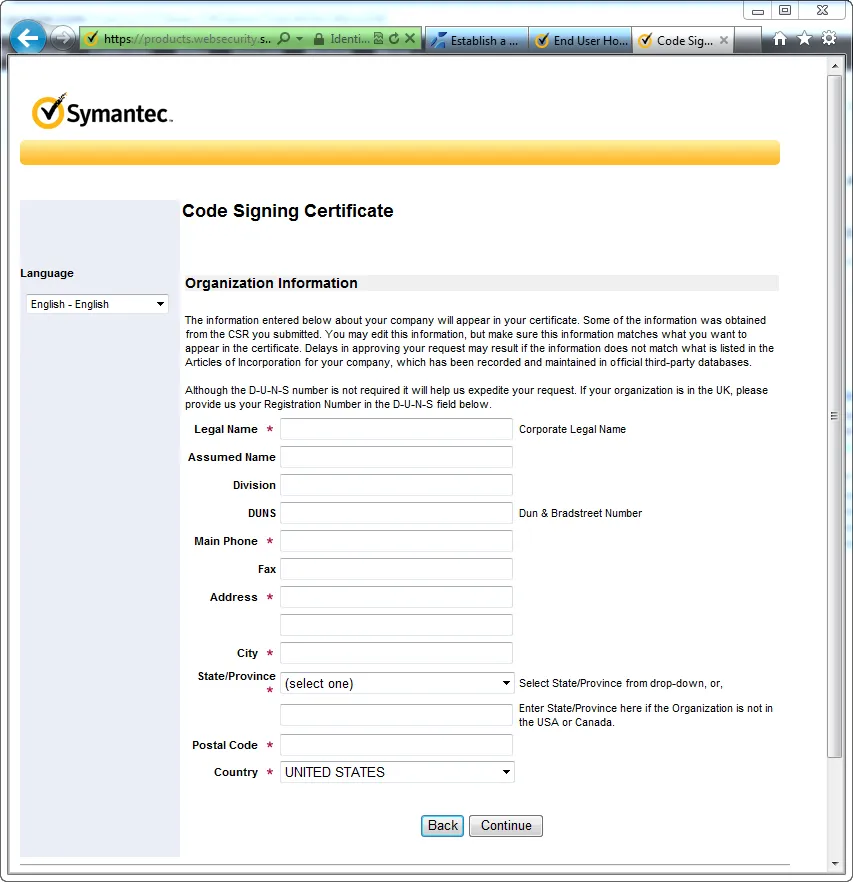Viewport: 853px width, 882px height.
Task: Click the DUNS input field
Action: coord(396,513)
